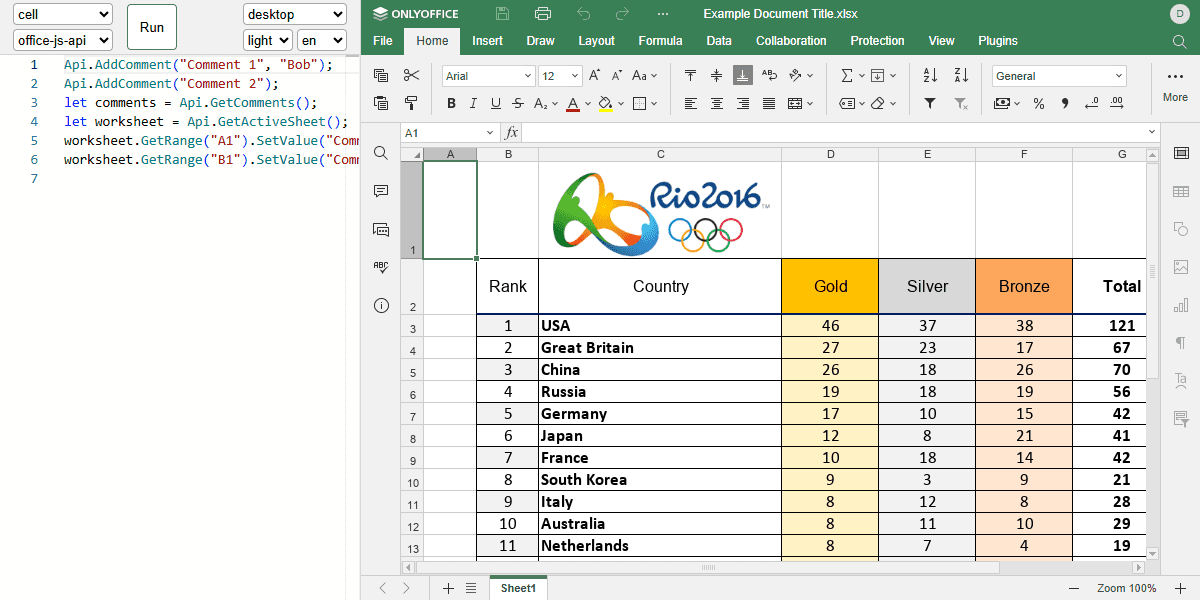Apply comma style format
The image size is (1200, 600).
point(1065,103)
